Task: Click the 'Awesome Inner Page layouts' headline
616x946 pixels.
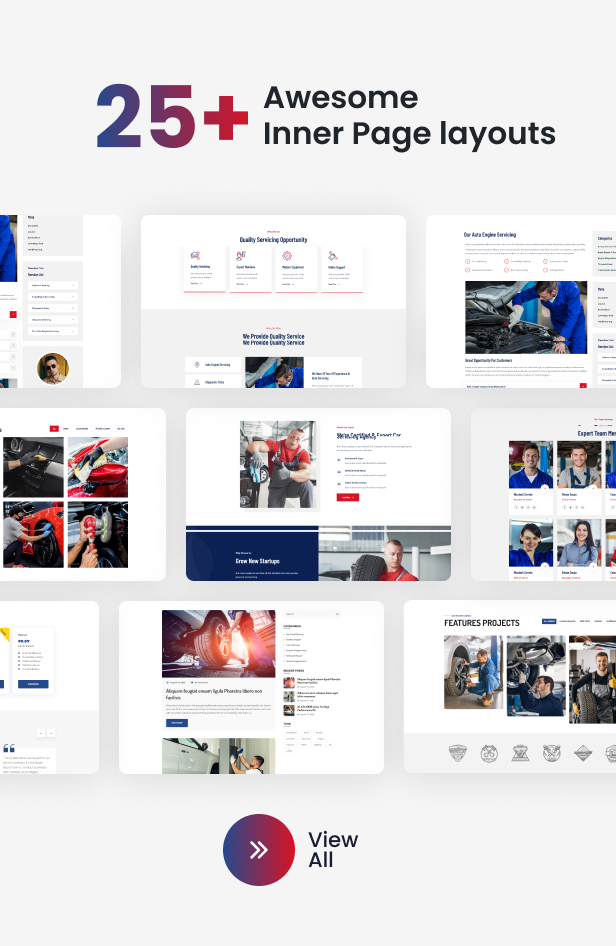Action: (409, 116)
